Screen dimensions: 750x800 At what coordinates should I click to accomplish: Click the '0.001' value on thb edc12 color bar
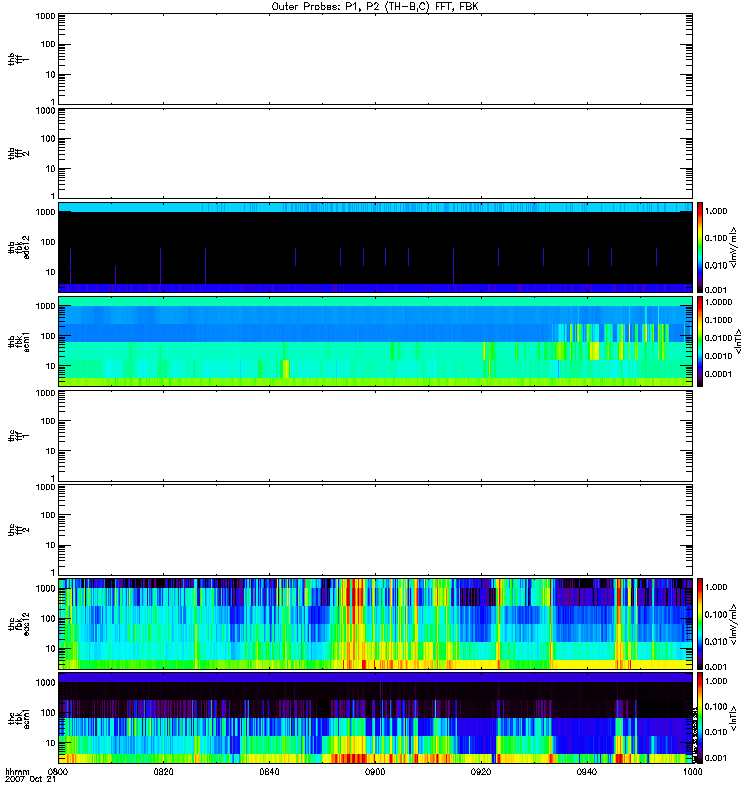pos(716,290)
